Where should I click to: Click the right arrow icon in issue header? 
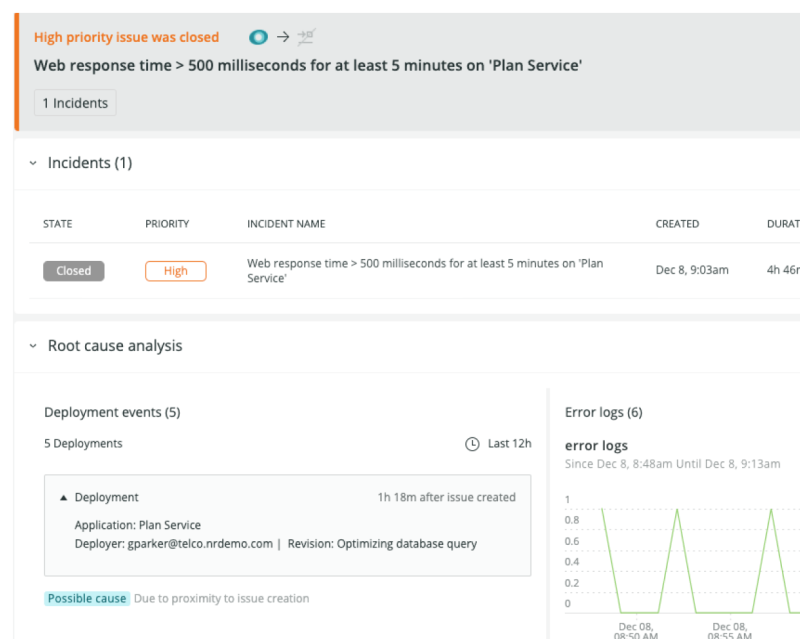[283, 37]
